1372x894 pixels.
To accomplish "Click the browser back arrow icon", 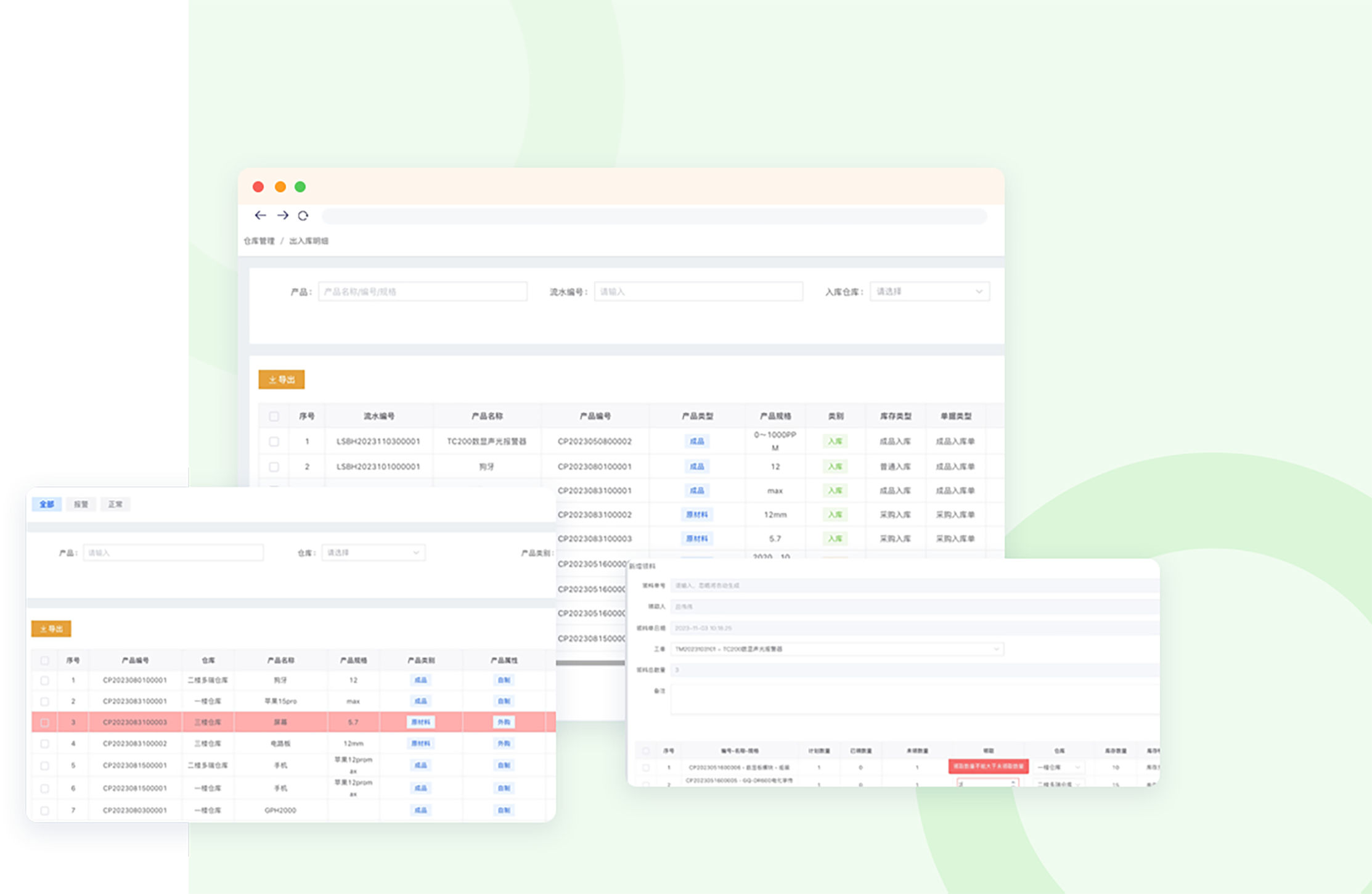I will [x=260, y=215].
